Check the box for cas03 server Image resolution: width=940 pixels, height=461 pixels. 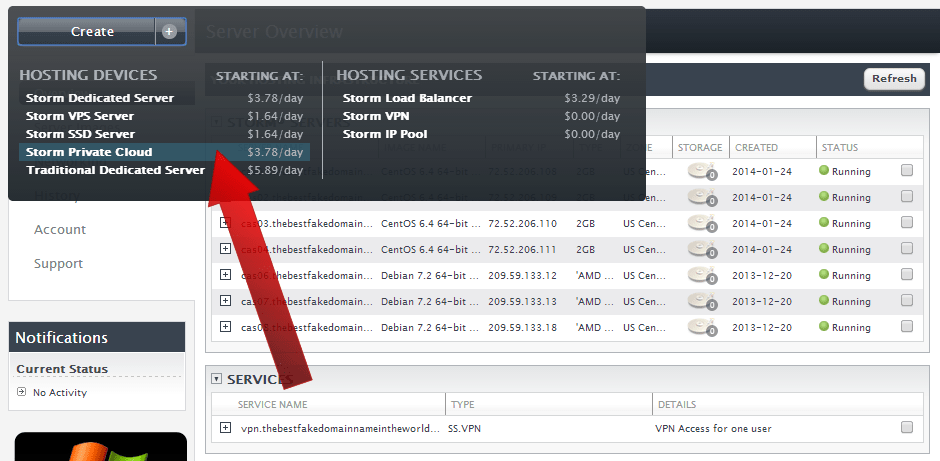click(906, 223)
